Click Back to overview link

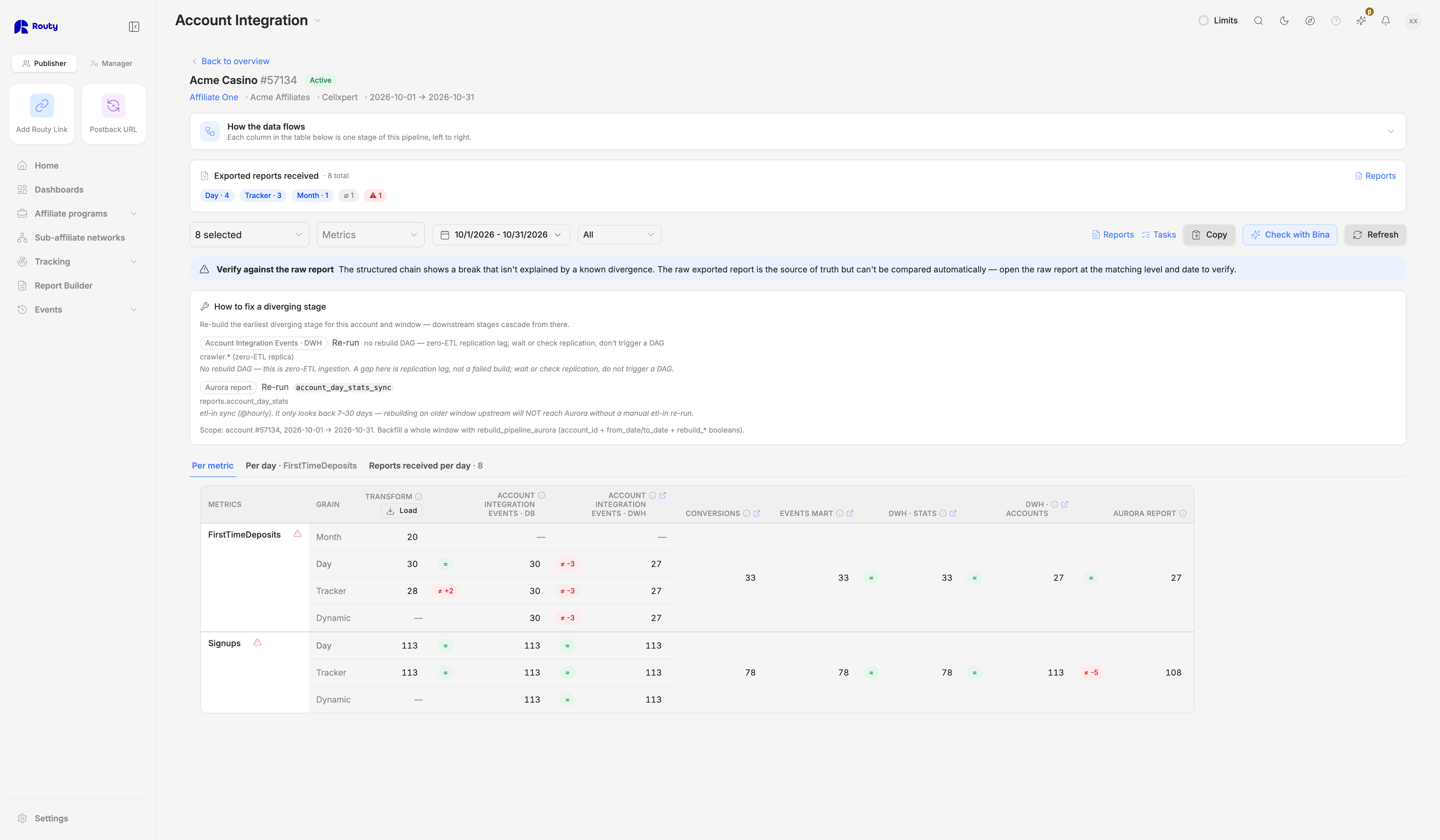coord(230,61)
